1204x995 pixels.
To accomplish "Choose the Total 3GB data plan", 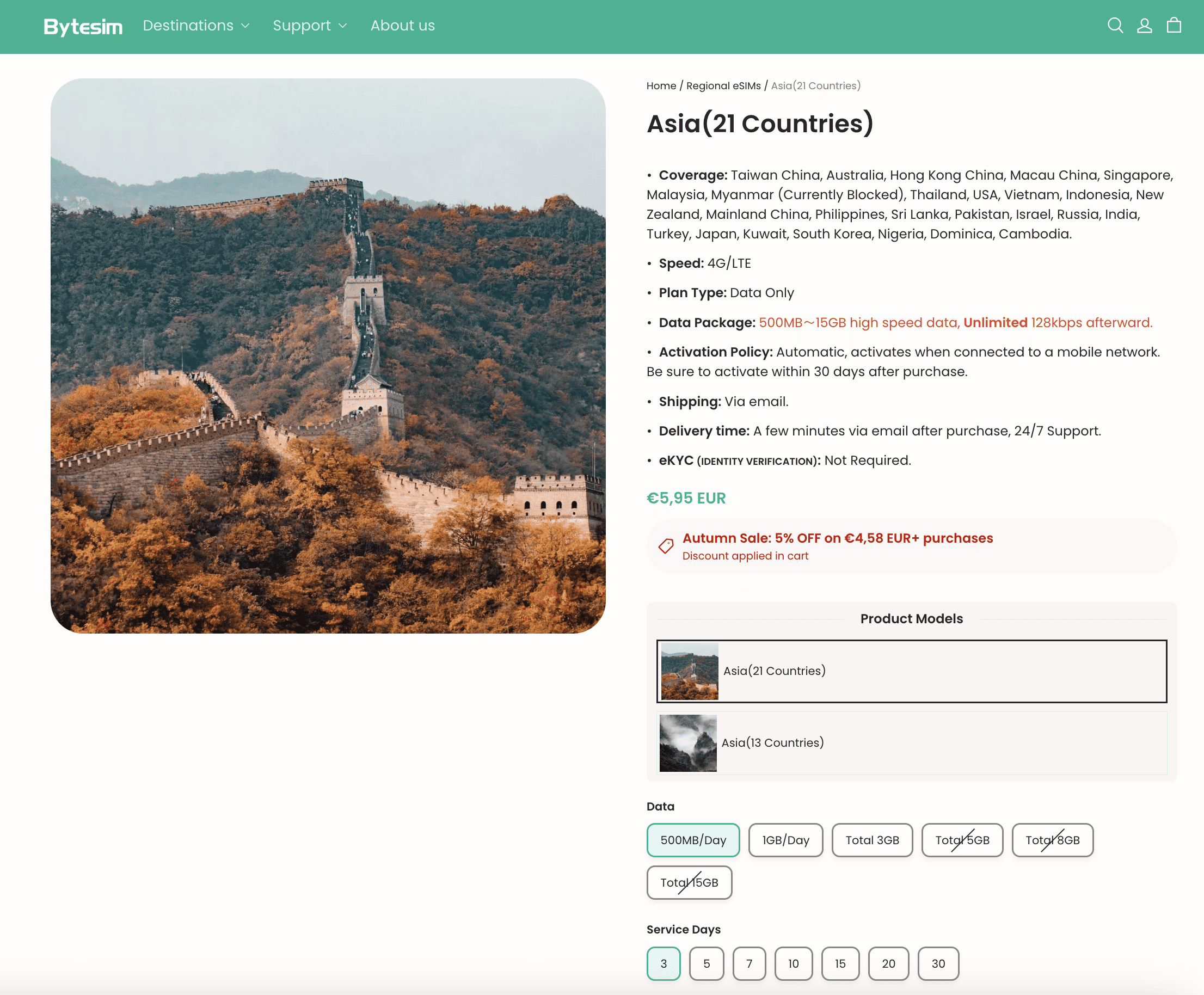I will coord(871,840).
